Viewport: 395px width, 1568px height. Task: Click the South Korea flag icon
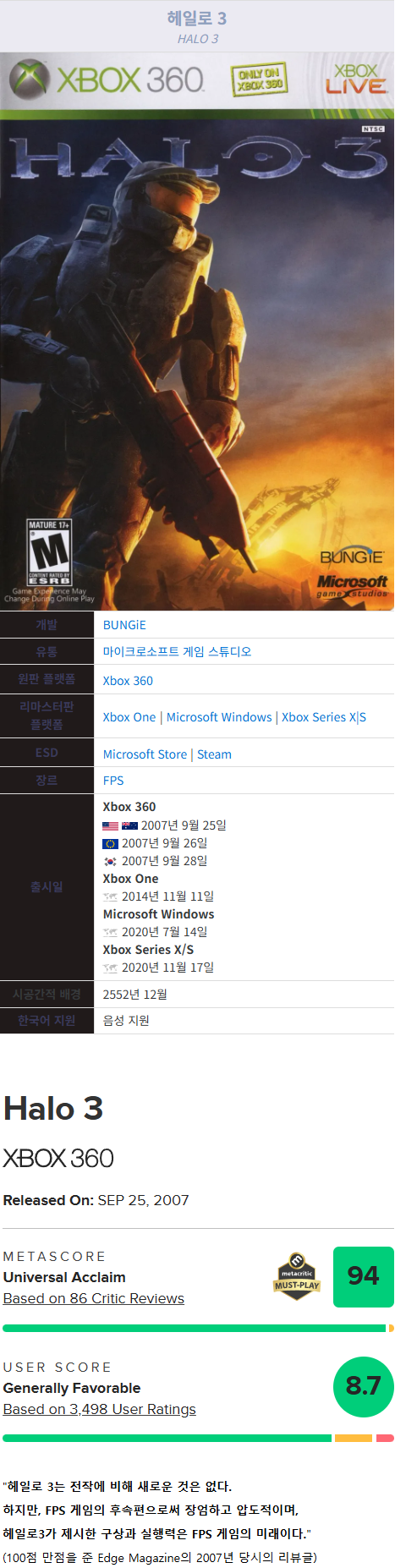click(x=110, y=861)
